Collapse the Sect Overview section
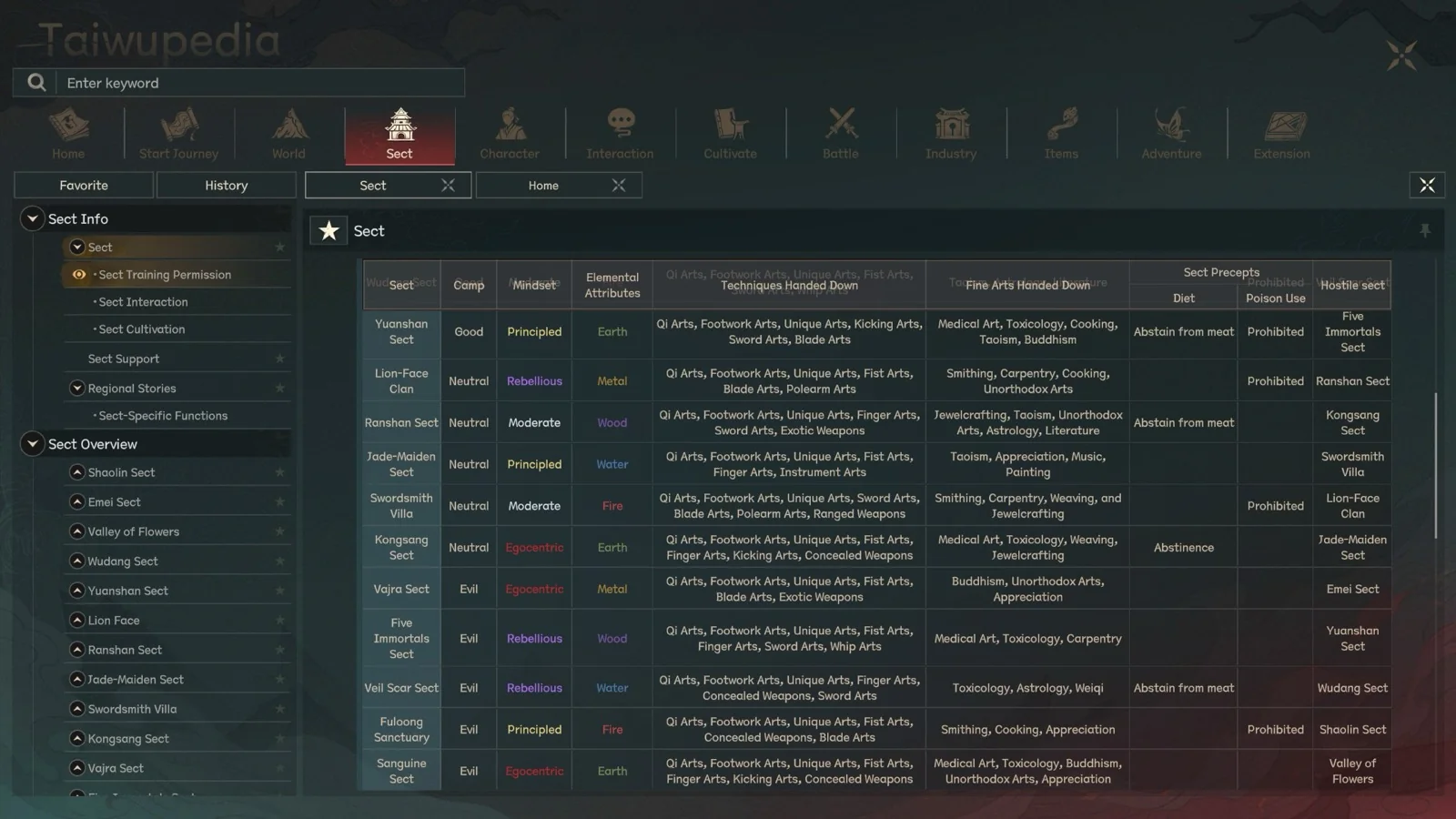 pyautogui.click(x=33, y=443)
